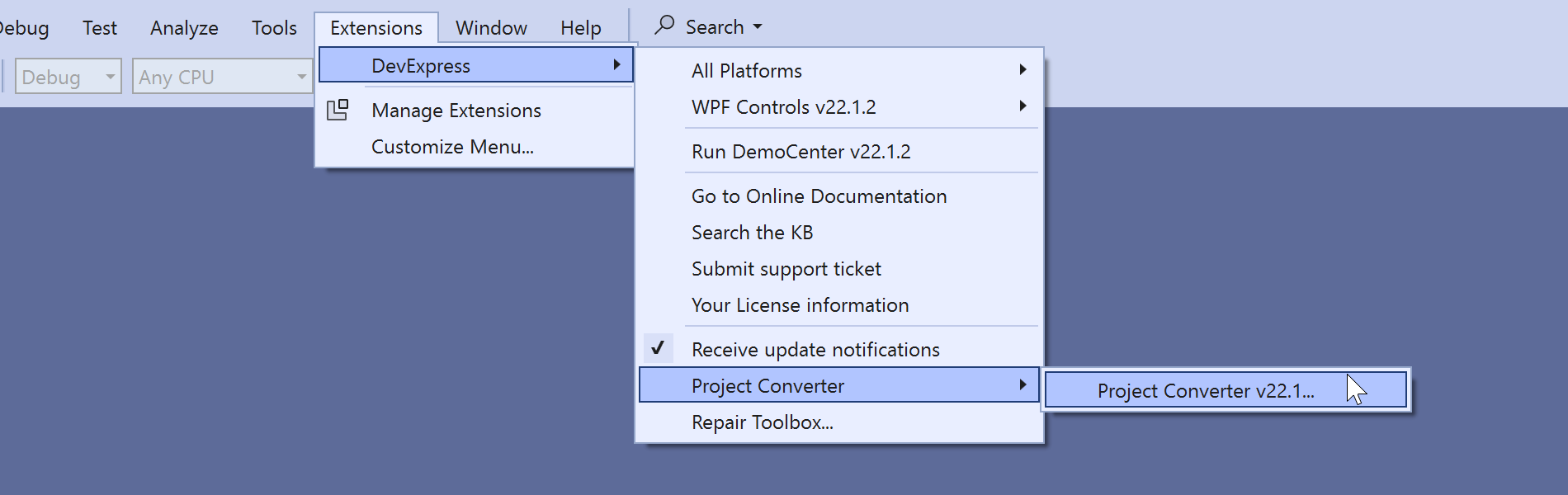Open the Test menu

click(100, 28)
